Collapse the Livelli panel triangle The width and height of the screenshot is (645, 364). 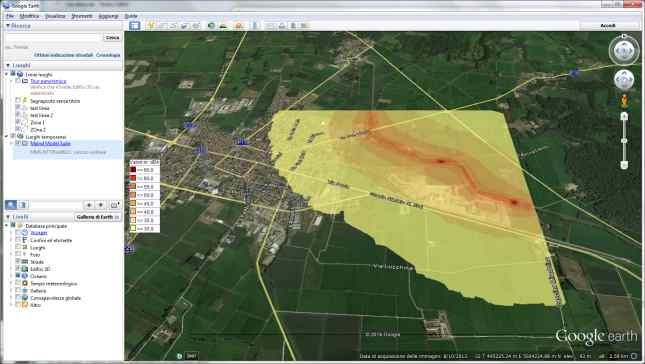coord(8,217)
